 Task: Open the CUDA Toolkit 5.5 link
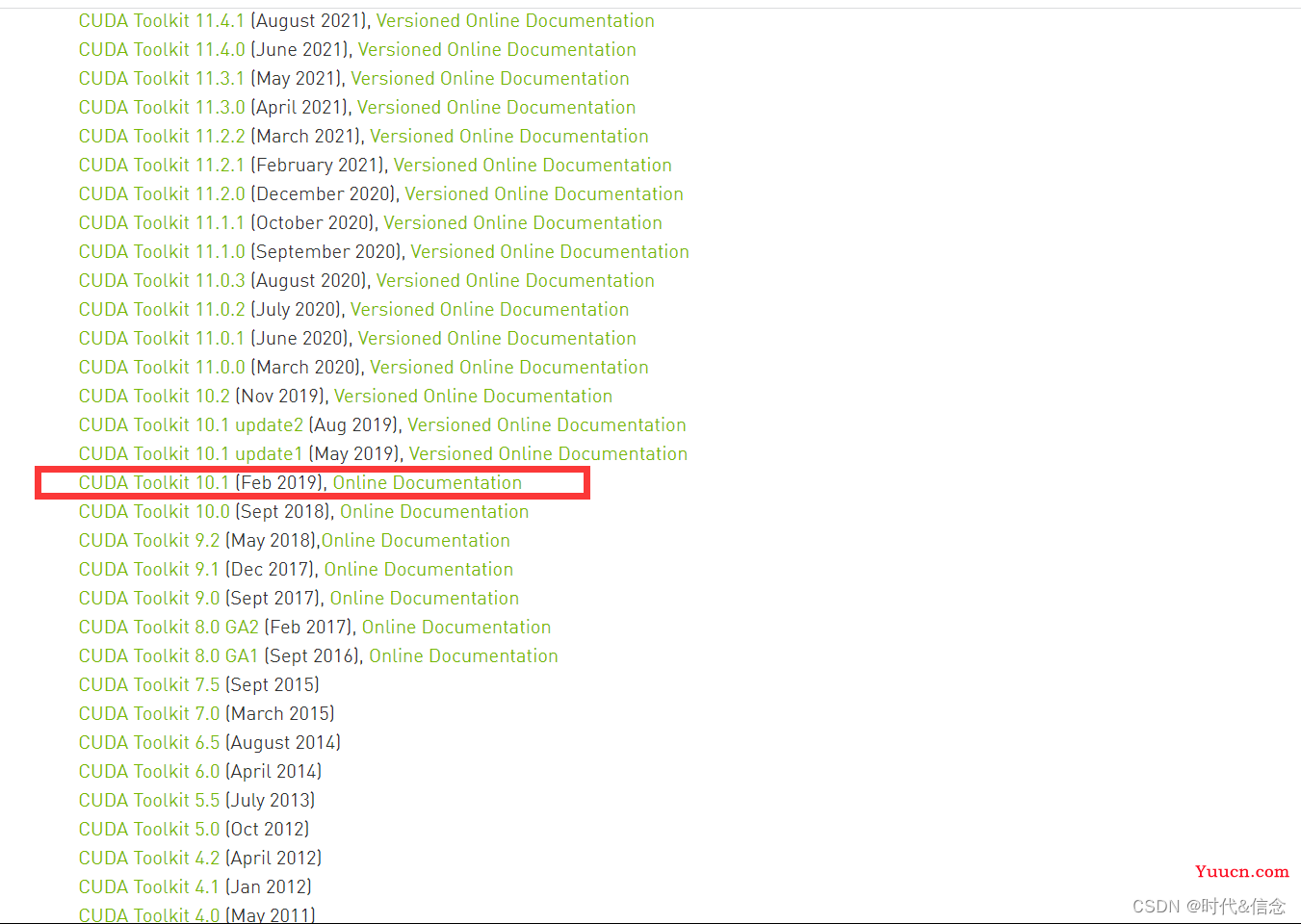[x=149, y=800]
